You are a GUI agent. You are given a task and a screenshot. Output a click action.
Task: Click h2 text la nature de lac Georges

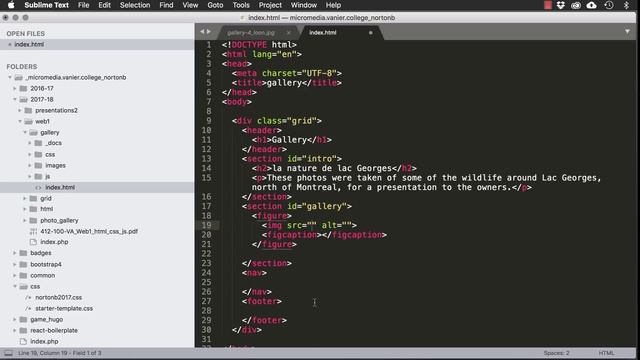coord(332,168)
